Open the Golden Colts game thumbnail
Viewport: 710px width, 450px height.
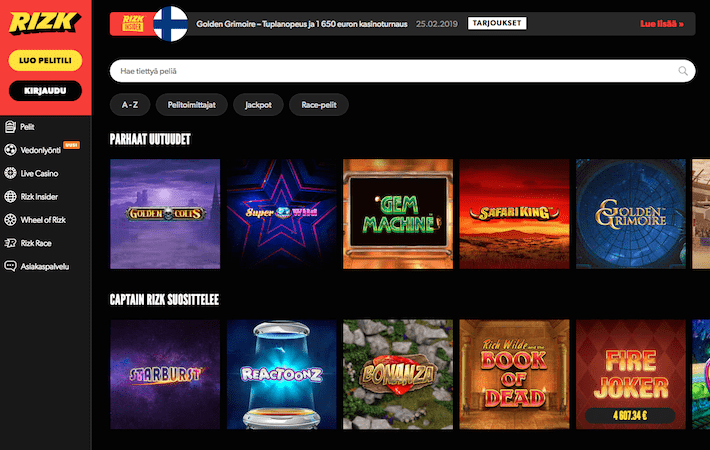[165, 214]
